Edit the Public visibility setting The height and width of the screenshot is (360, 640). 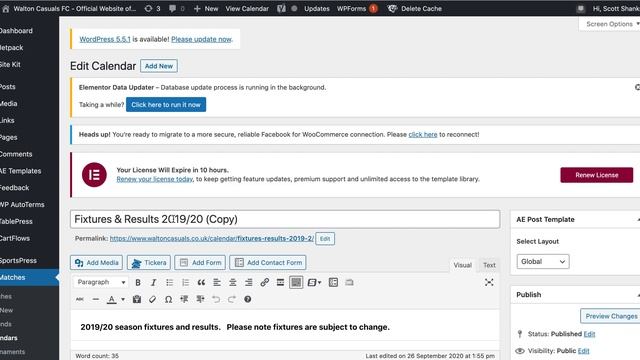(x=583, y=351)
